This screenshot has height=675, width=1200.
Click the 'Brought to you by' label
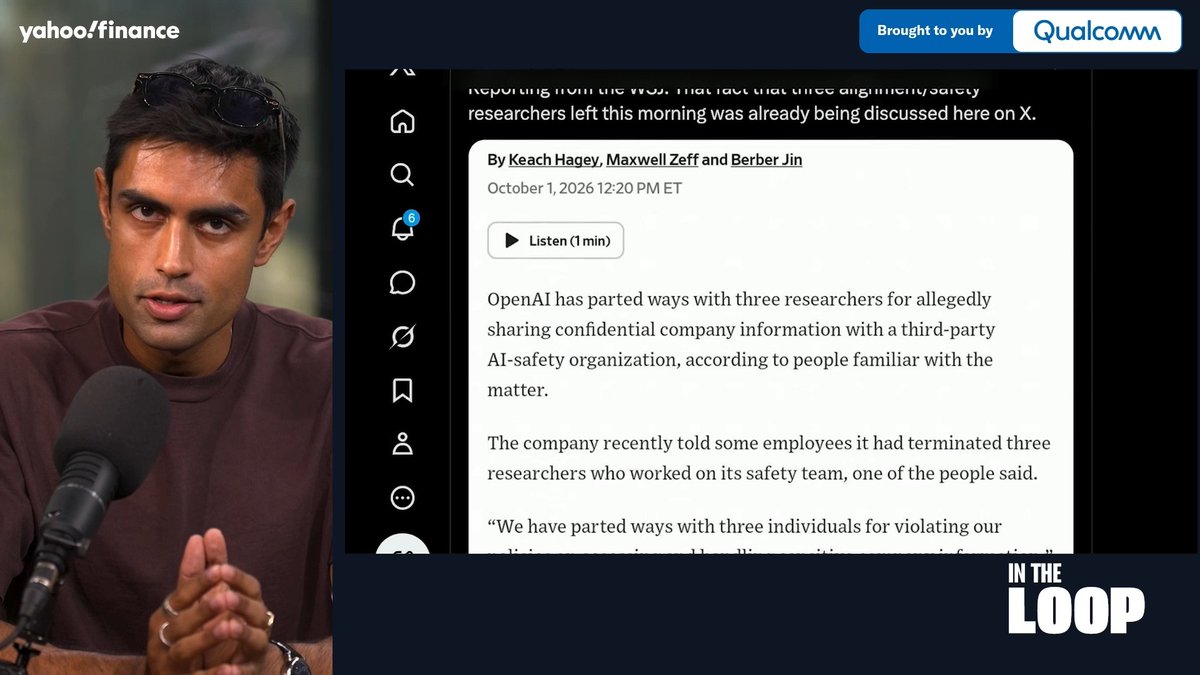(x=935, y=31)
